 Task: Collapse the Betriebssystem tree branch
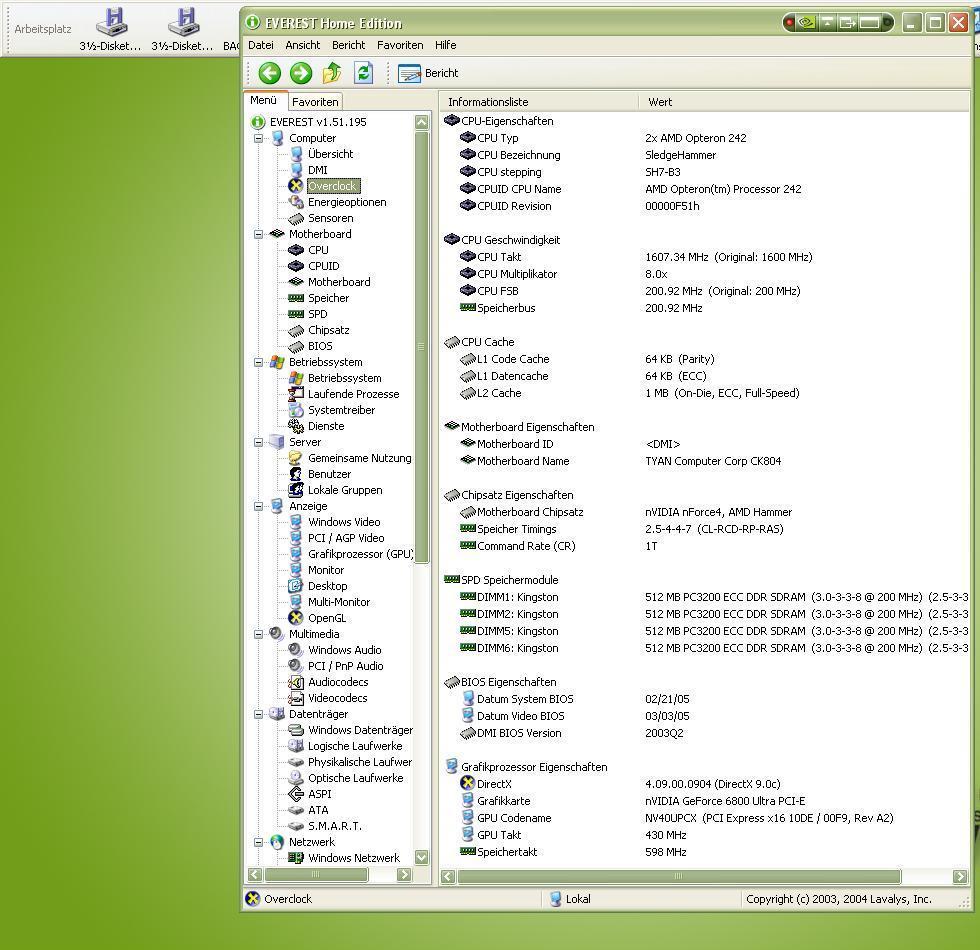click(258, 362)
